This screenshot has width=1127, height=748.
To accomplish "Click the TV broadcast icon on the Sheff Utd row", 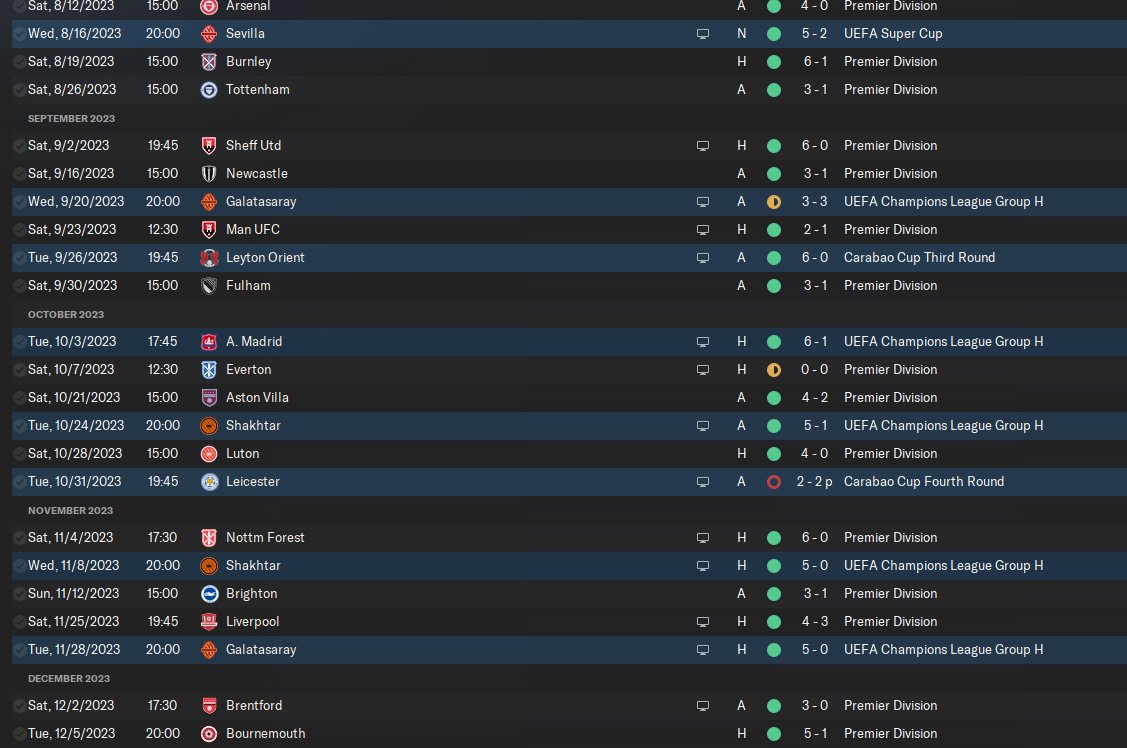I will point(703,146).
